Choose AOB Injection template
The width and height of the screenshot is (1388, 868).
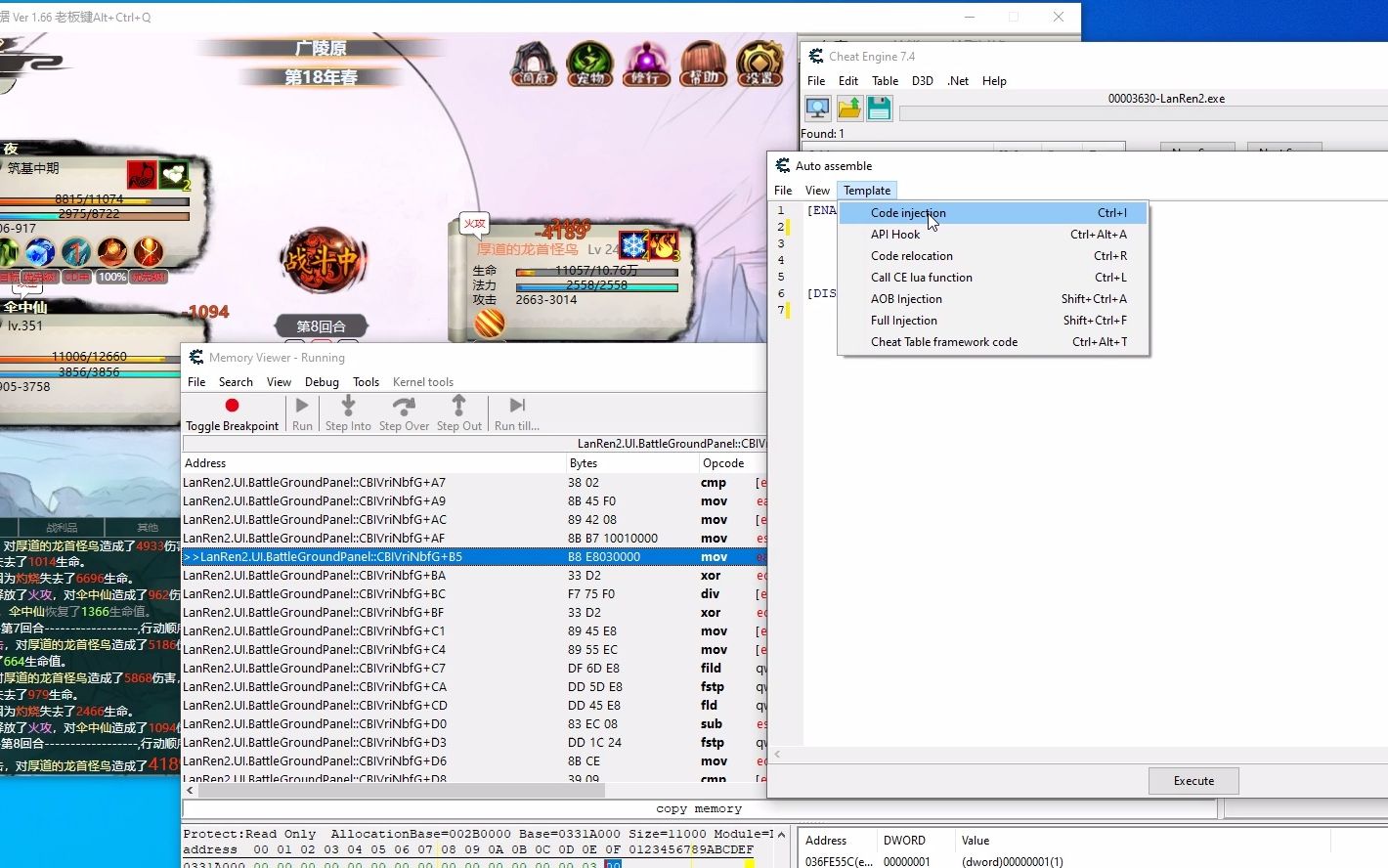pos(993,299)
